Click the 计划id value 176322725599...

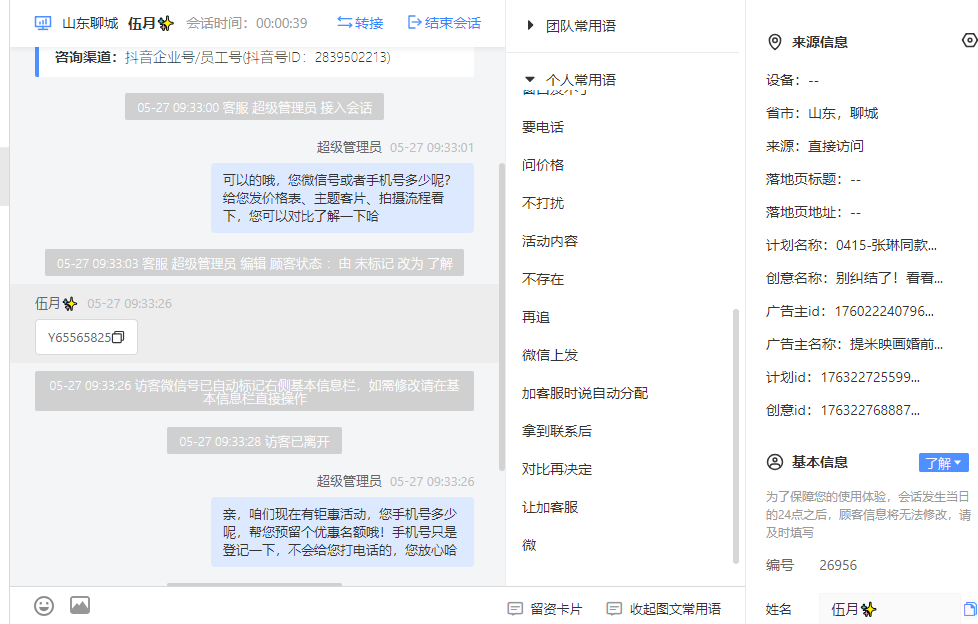tap(870, 378)
